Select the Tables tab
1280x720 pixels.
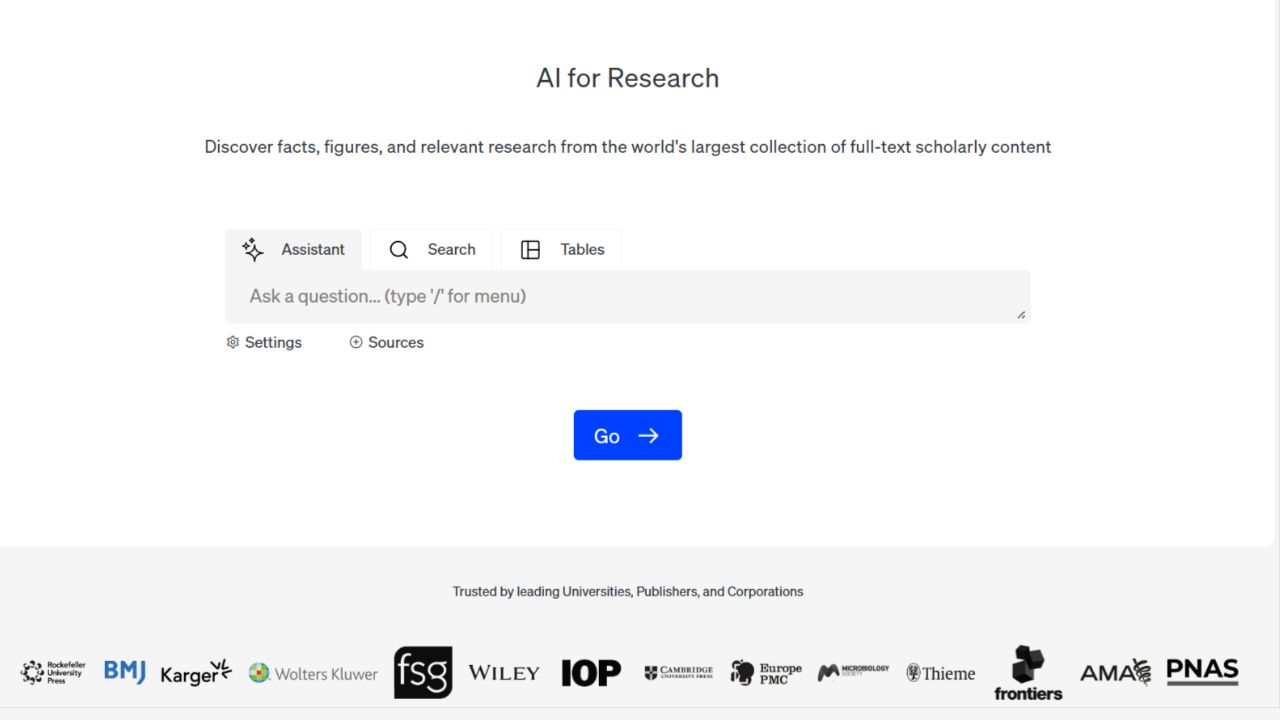[562, 250]
